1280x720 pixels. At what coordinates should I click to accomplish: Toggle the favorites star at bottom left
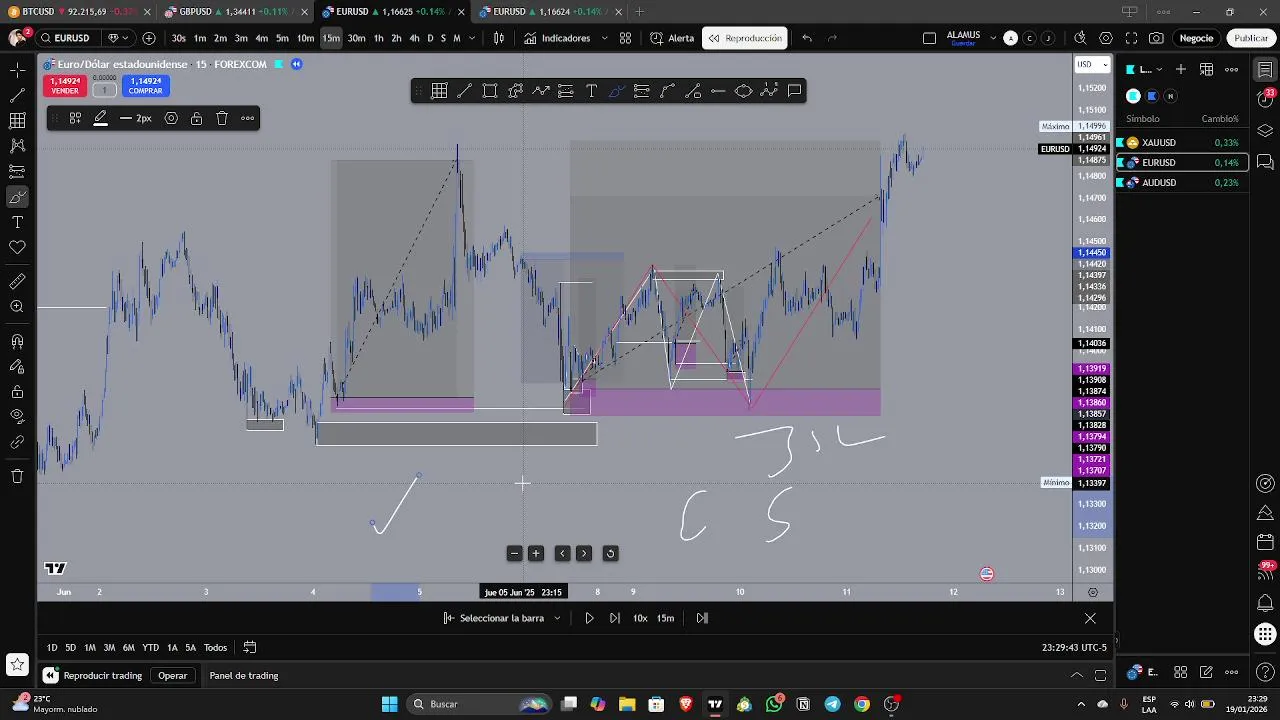(17, 664)
